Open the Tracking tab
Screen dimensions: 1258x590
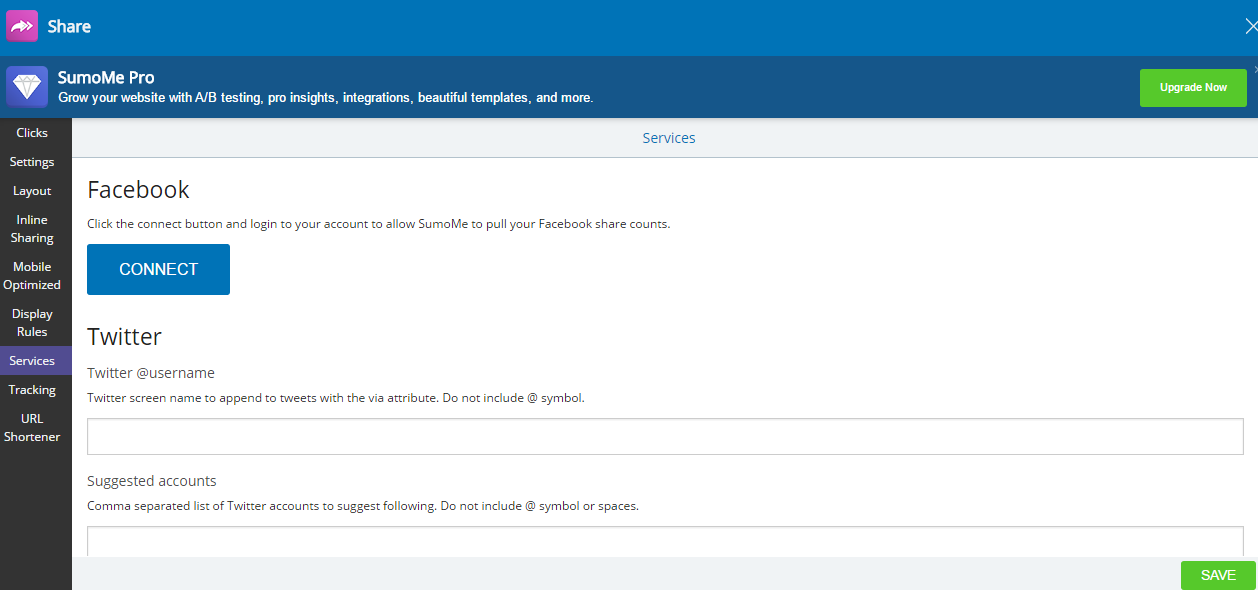(x=32, y=390)
